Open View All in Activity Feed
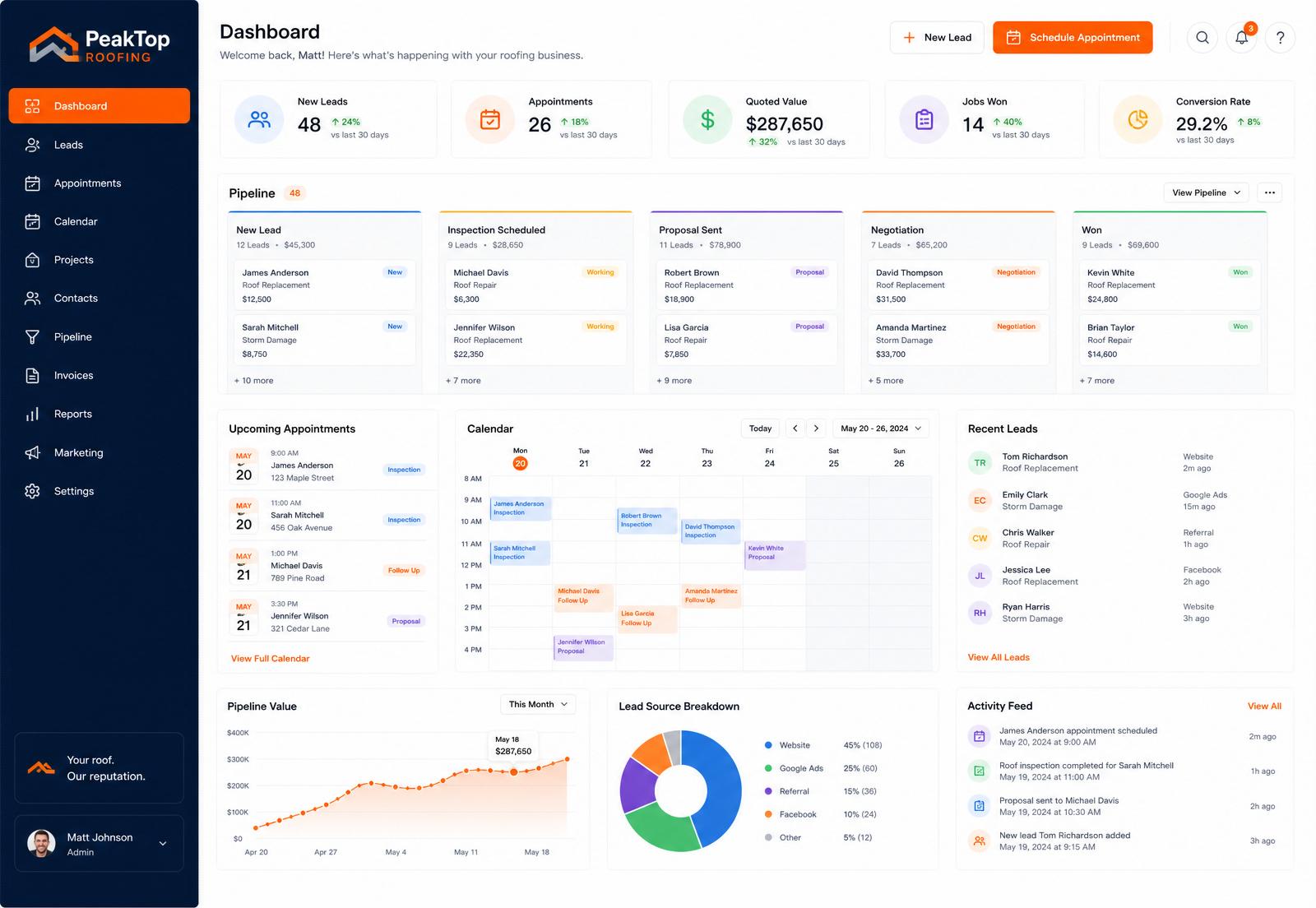1316x908 pixels. click(x=1264, y=706)
